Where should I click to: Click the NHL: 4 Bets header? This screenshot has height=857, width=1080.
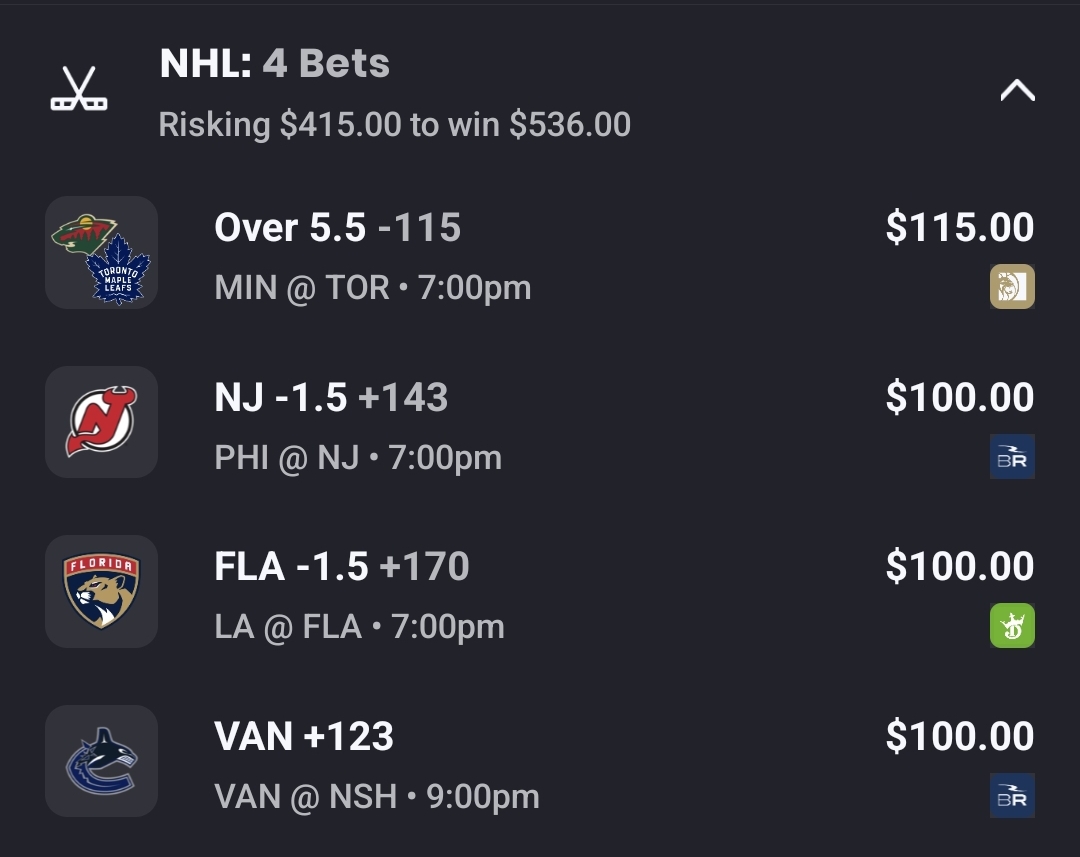(275, 64)
